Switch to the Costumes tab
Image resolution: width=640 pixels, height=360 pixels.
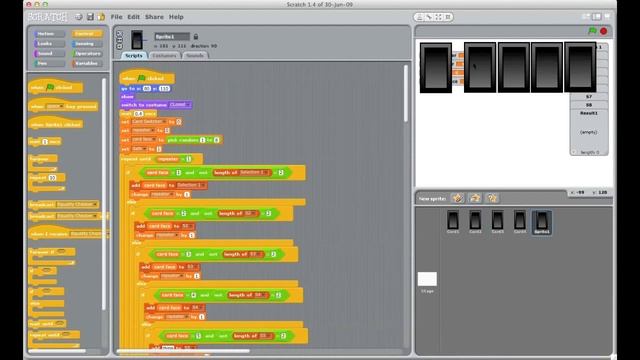(164, 56)
